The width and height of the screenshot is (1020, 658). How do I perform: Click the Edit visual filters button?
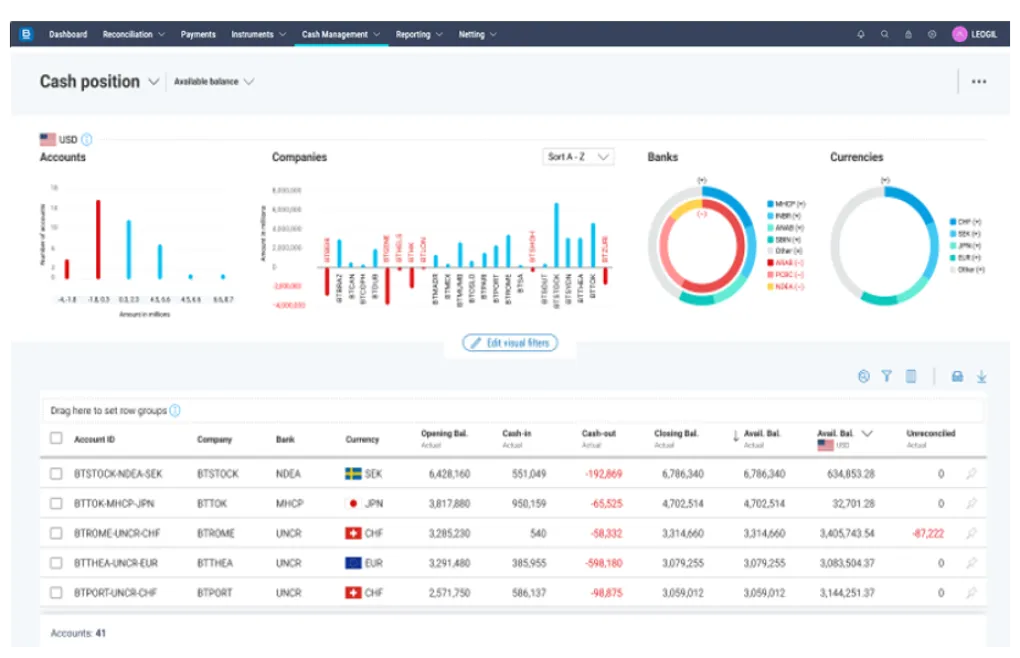(x=510, y=343)
